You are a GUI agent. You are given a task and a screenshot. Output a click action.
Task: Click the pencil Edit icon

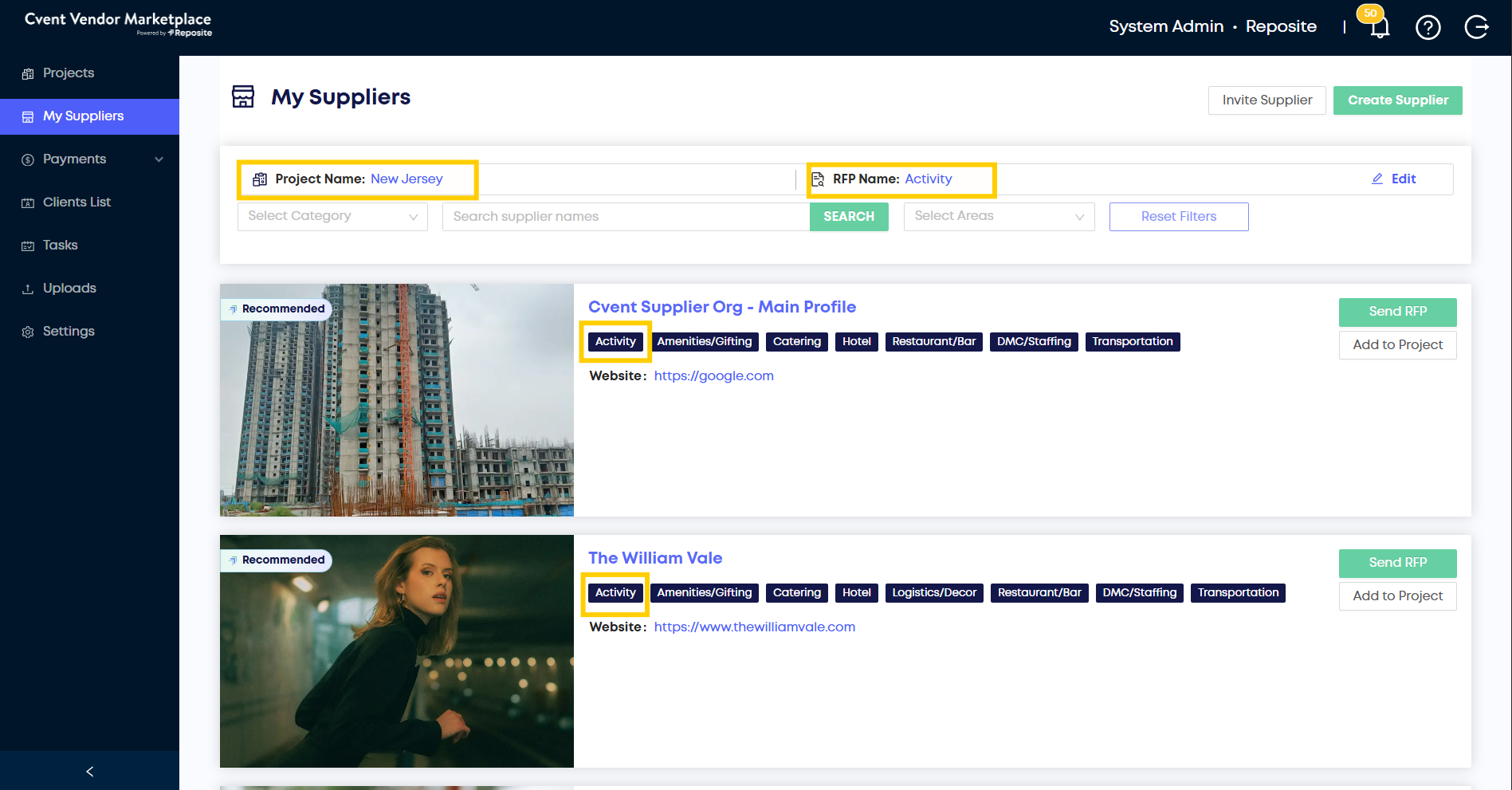(x=1377, y=179)
